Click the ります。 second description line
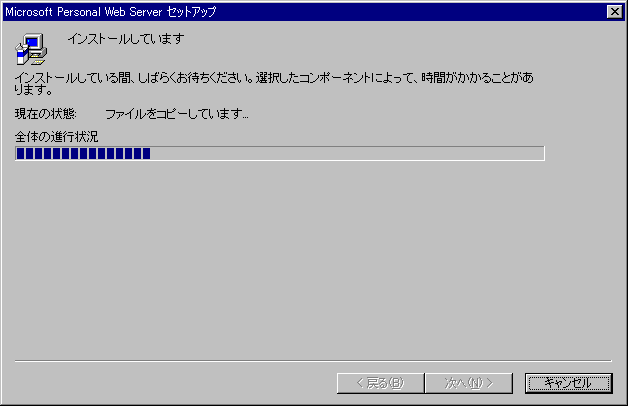628x406 pixels. point(34,90)
